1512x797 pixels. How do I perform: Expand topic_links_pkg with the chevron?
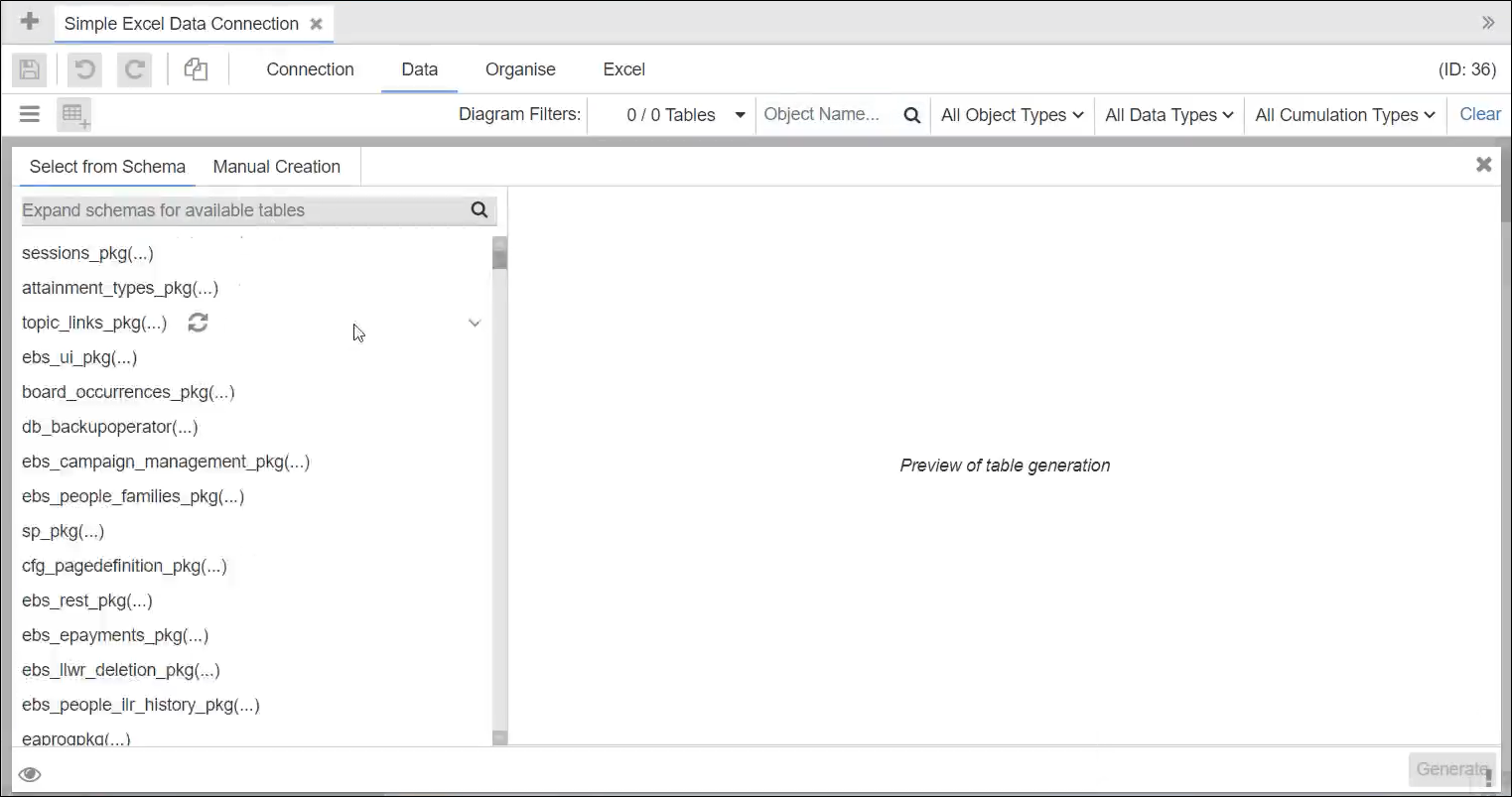pos(475,323)
